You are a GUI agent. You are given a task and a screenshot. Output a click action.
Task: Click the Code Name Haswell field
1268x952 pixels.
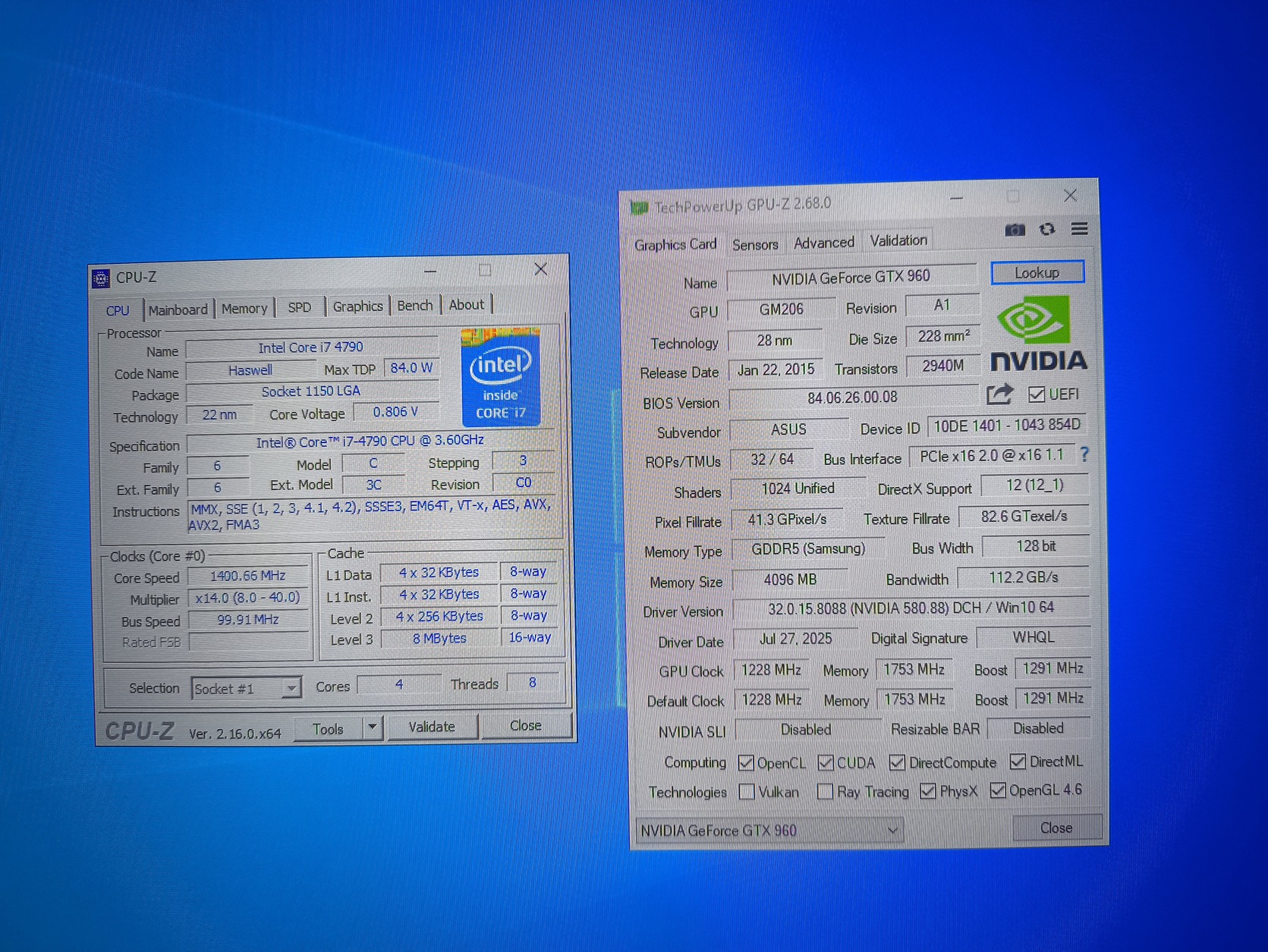click(x=251, y=370)
